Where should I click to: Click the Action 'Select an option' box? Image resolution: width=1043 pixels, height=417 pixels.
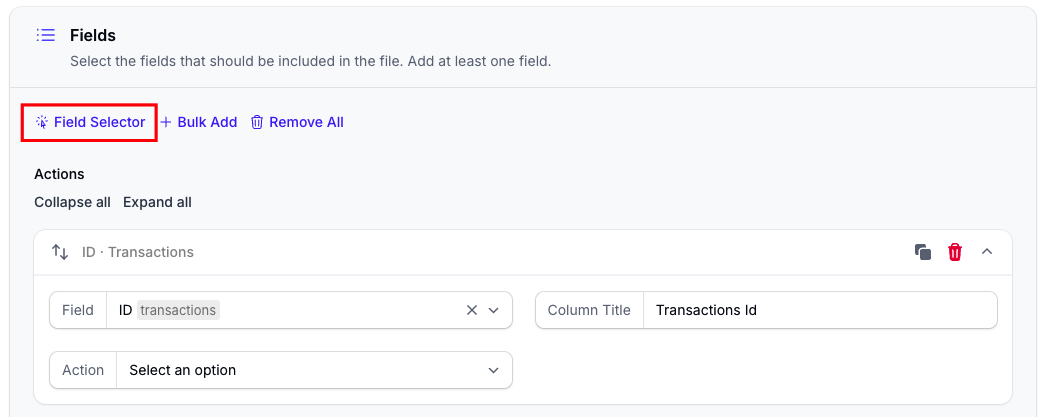[314, 370]
